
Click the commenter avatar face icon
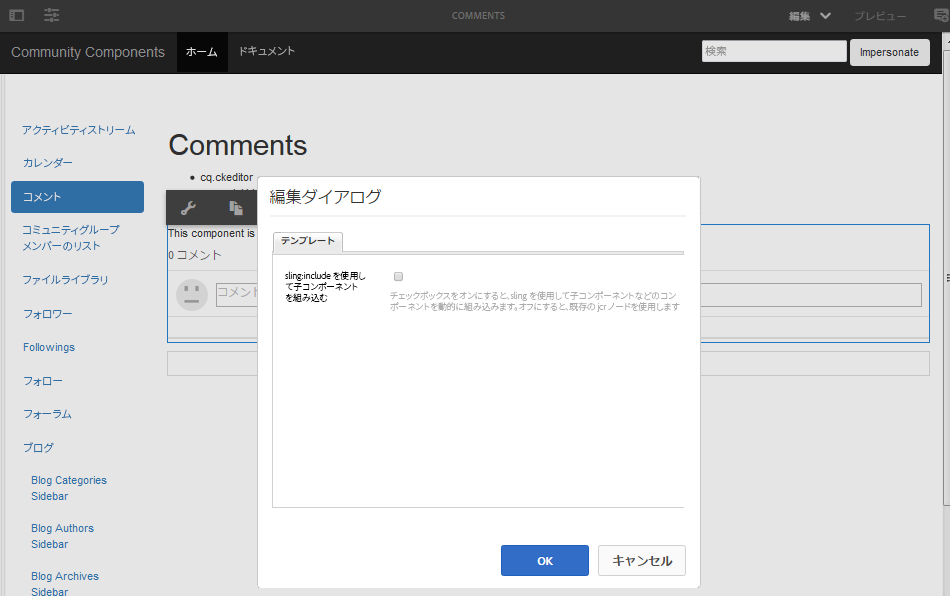(x=192, y=295)
